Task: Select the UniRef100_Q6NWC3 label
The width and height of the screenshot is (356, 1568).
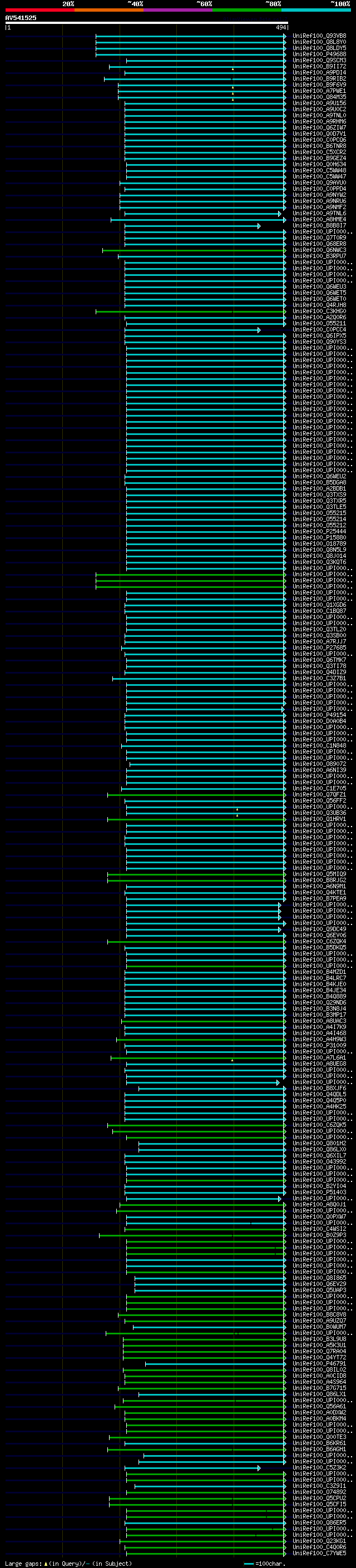Action: pyautogui.click(x=319, y=250)
